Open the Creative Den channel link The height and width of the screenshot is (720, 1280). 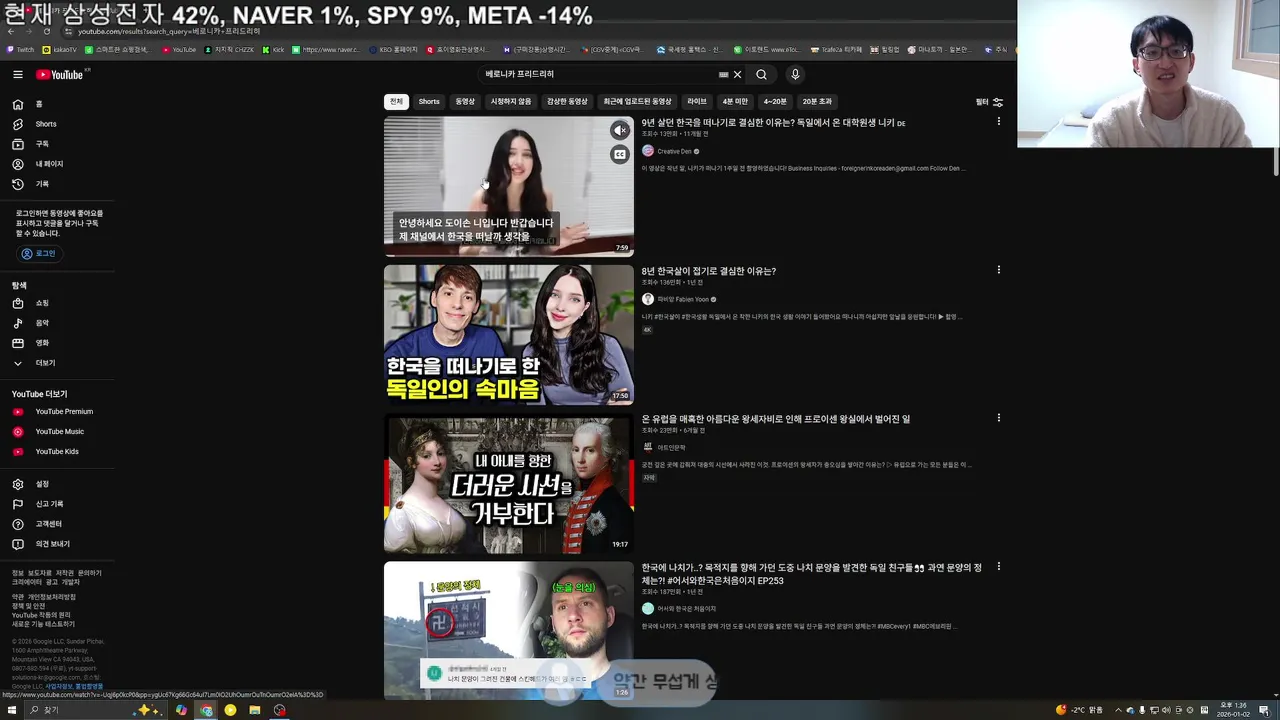tap(674, 151)
